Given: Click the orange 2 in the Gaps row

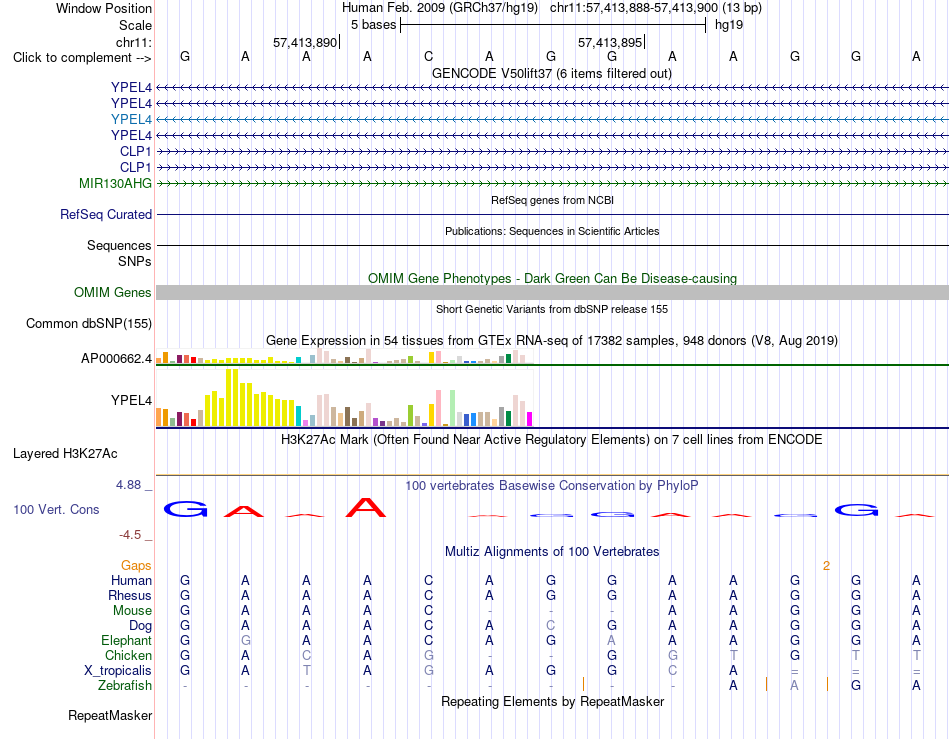Looking at the screenshot, I should point(826,566).
